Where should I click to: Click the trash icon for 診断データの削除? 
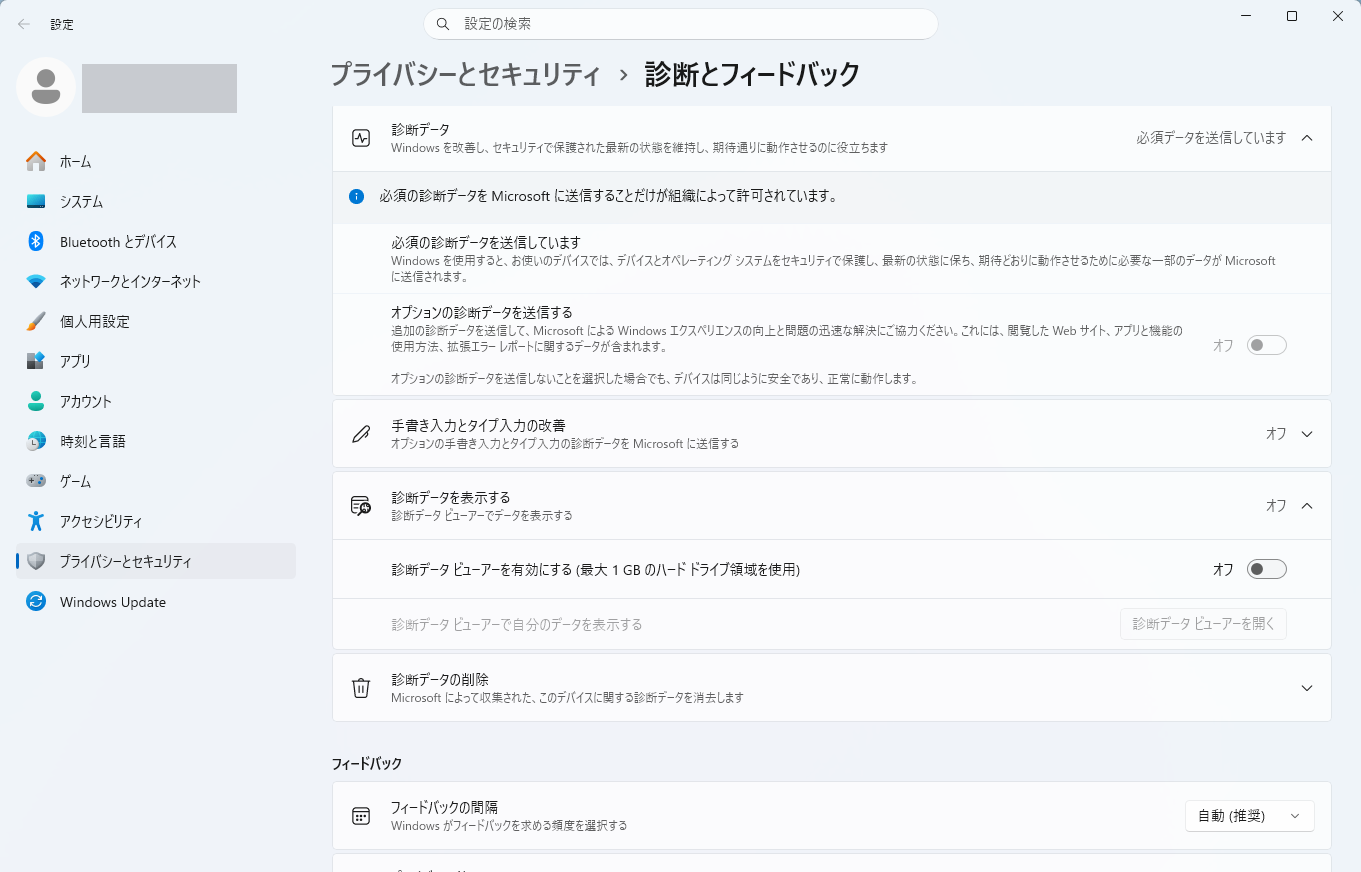(361, 688)
